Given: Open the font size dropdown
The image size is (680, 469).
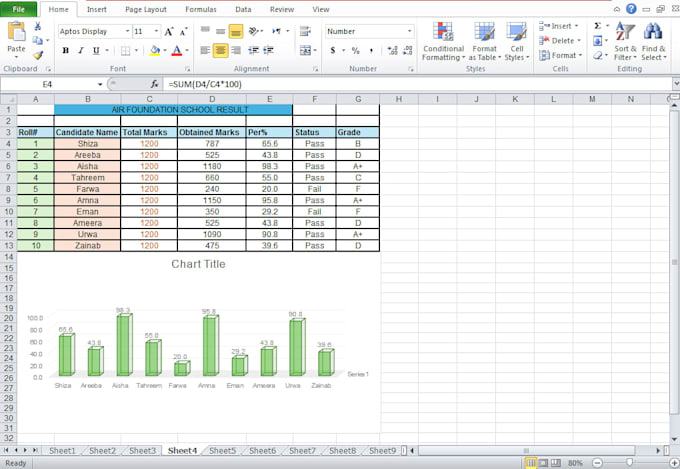Looking at the screenshot, I should [156, 31].
